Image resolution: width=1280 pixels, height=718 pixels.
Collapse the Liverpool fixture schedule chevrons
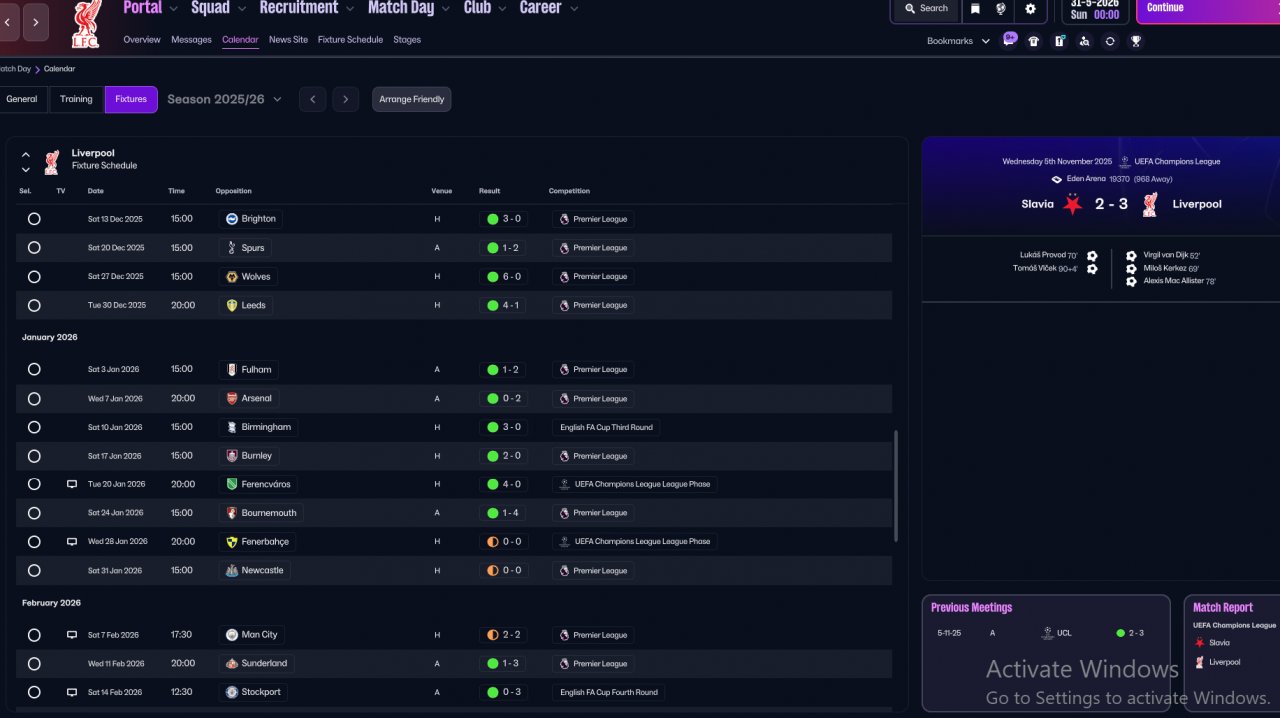26,162
